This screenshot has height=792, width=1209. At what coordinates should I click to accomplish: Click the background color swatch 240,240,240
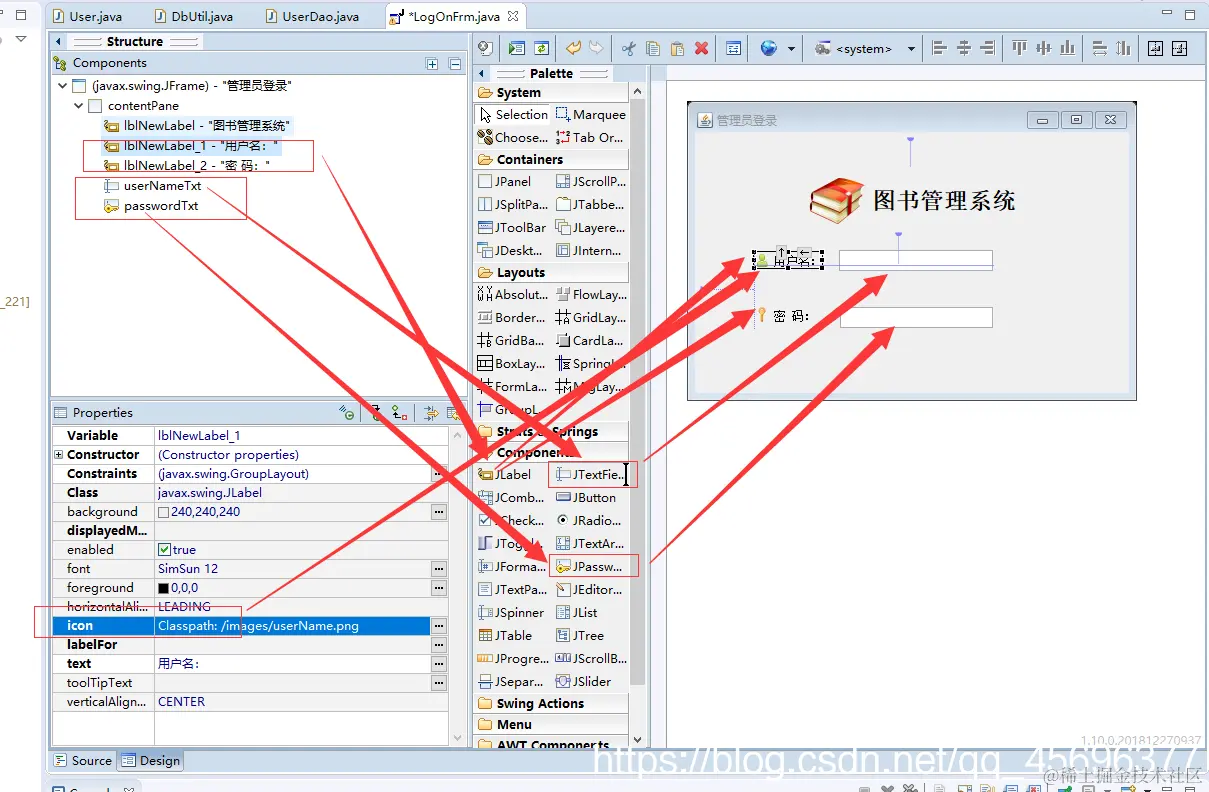coord(164,512)
